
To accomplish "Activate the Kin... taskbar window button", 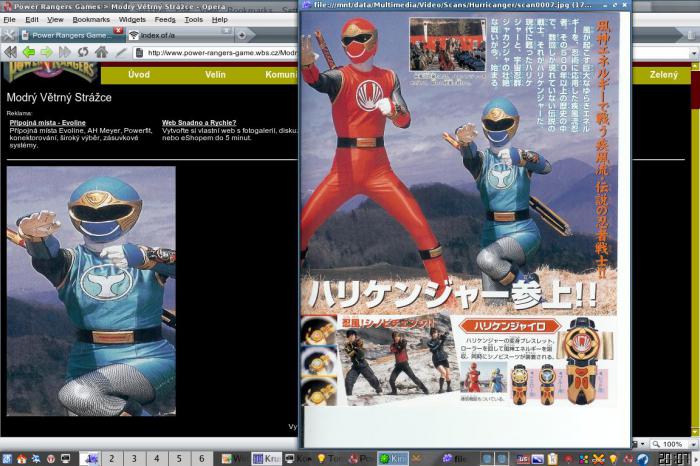I will (393, 458).
